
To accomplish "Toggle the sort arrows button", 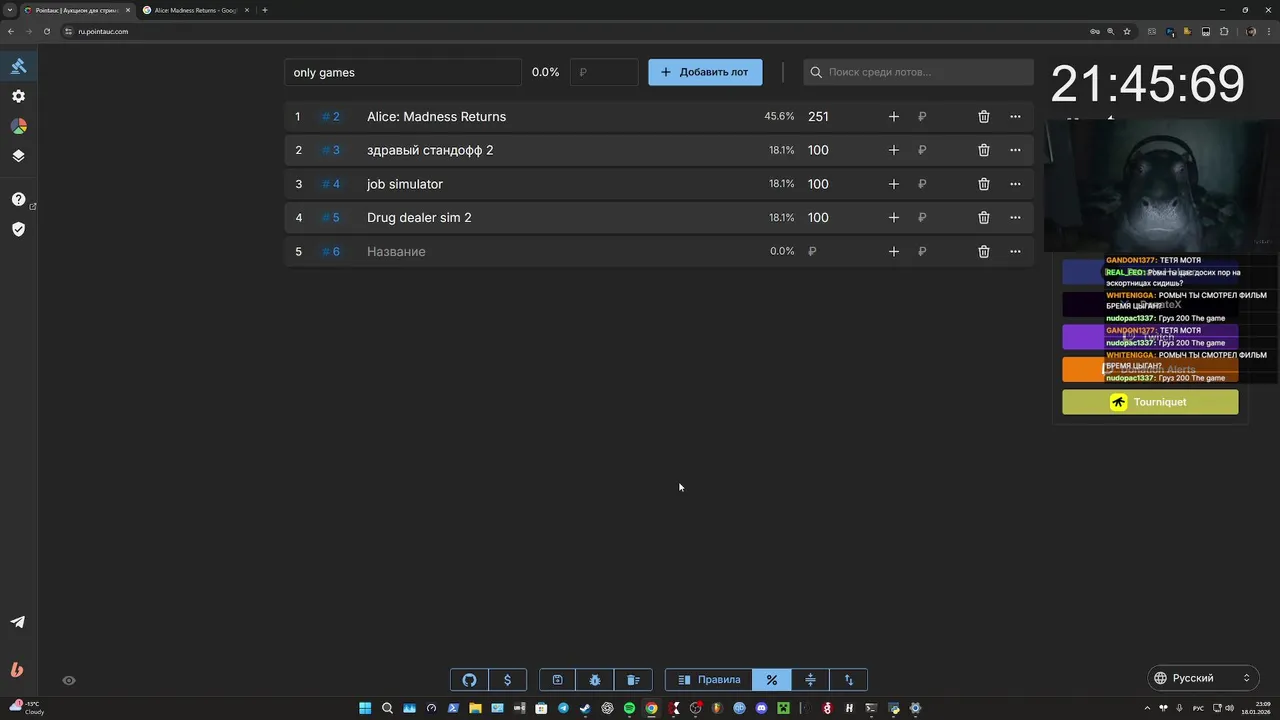I will [848, 680].
